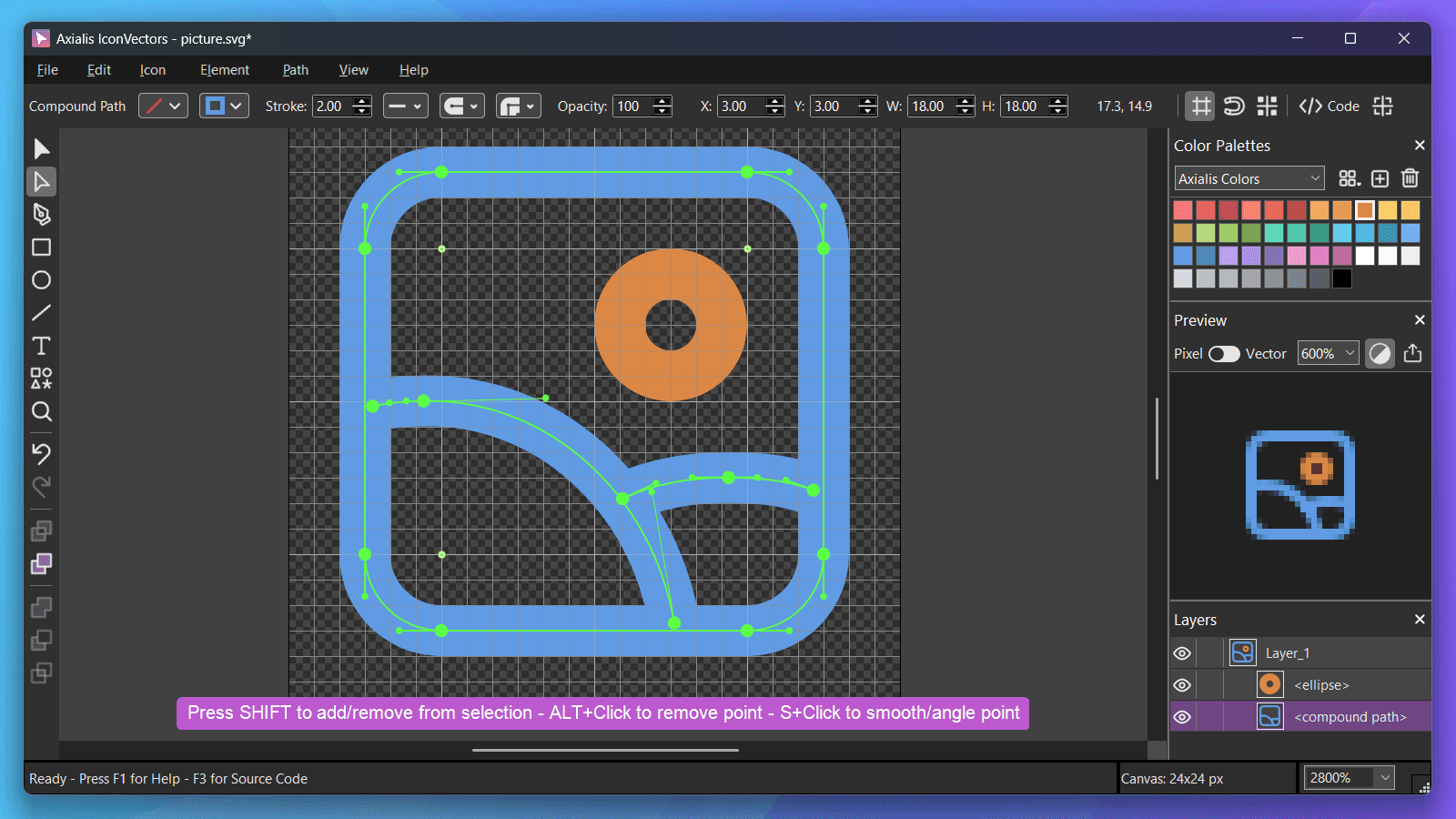Click the pixel grid snapping icon
The width and height of the screenshot is (1456, 819).
[x=1267, y=106]
